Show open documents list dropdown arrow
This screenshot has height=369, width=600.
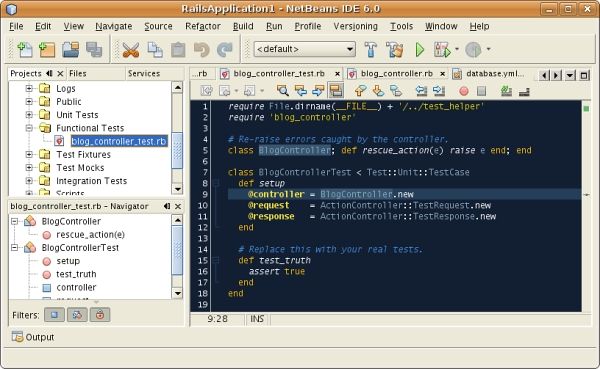570,75
